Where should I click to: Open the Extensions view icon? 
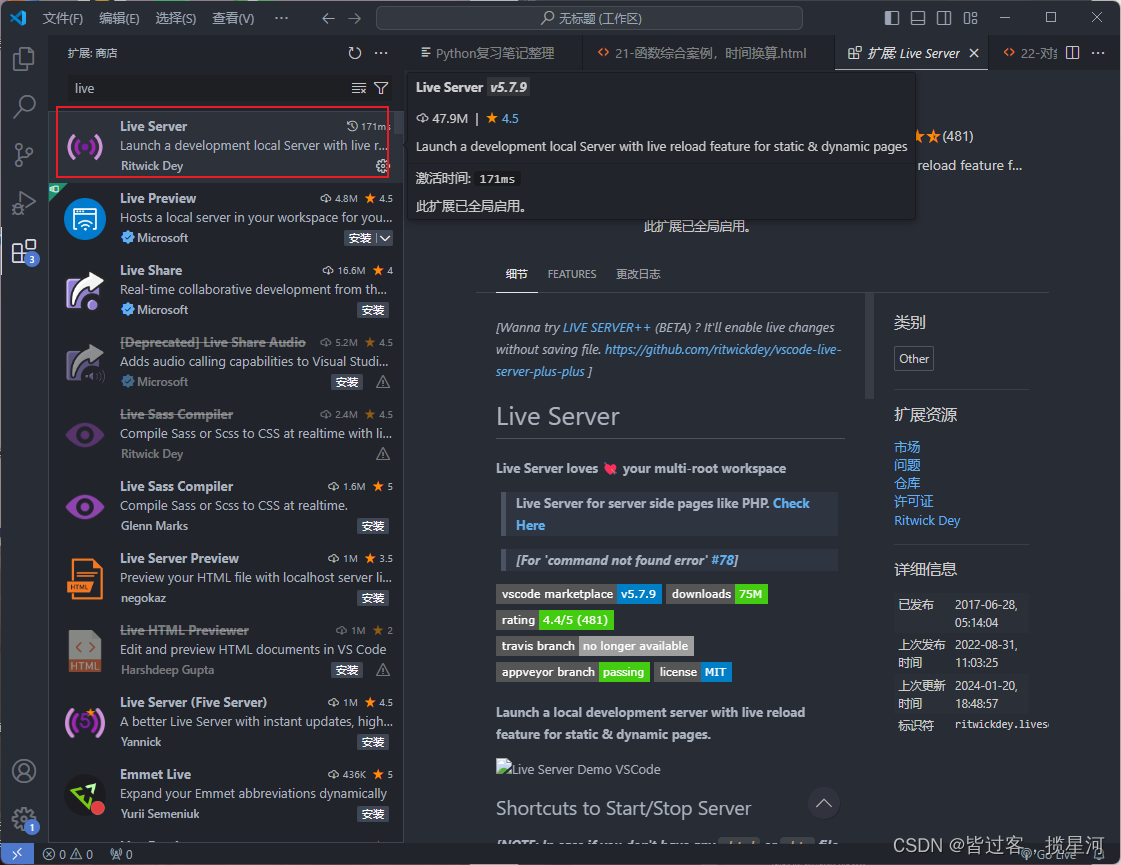click(x=24, y=252)
